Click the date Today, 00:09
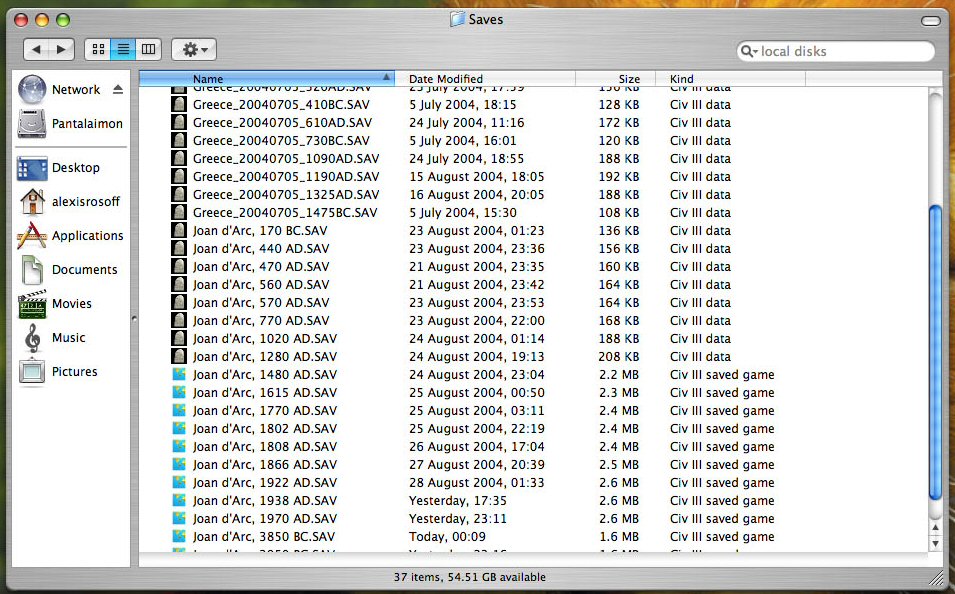This screenshot has height=594, width=955. pos(447,537)
